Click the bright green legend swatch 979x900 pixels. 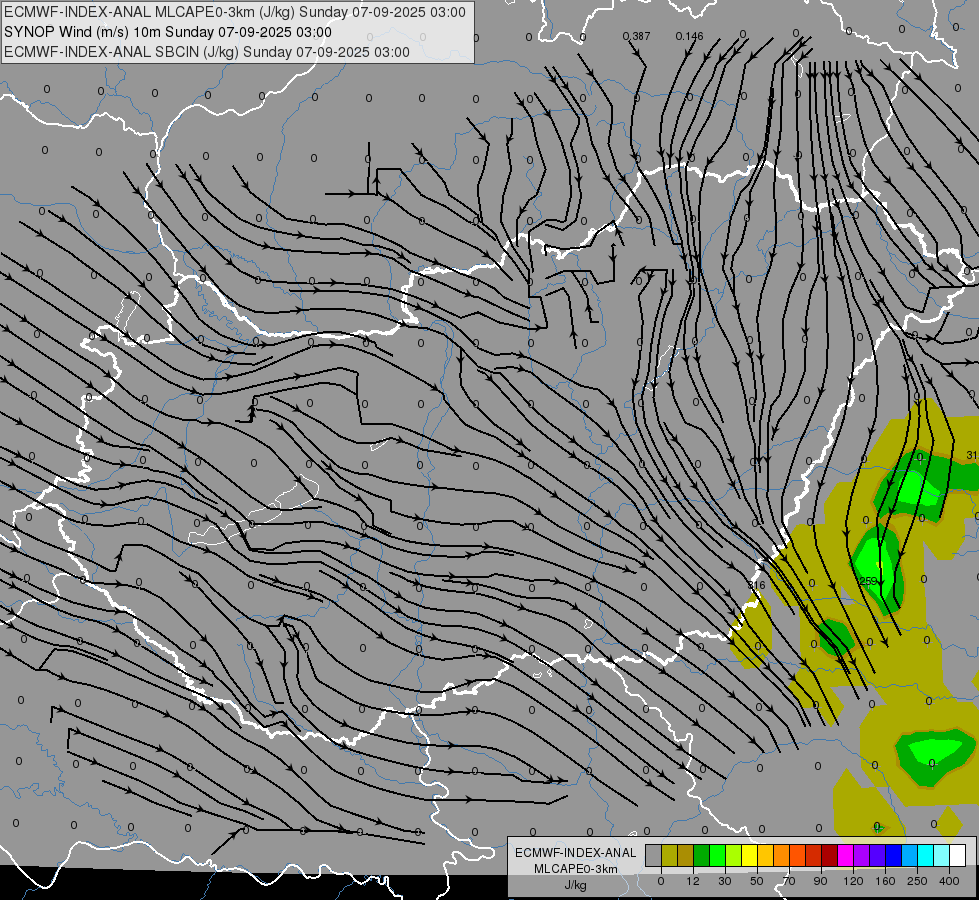(717, 855)
